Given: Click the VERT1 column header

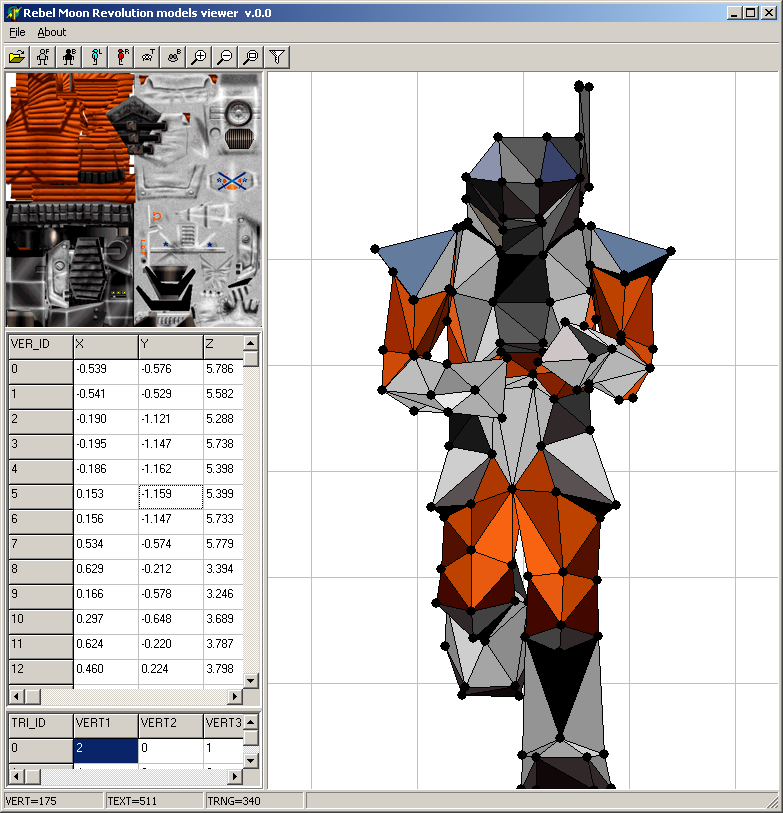Looking at the screenshot, I should (x=106, y=725).
